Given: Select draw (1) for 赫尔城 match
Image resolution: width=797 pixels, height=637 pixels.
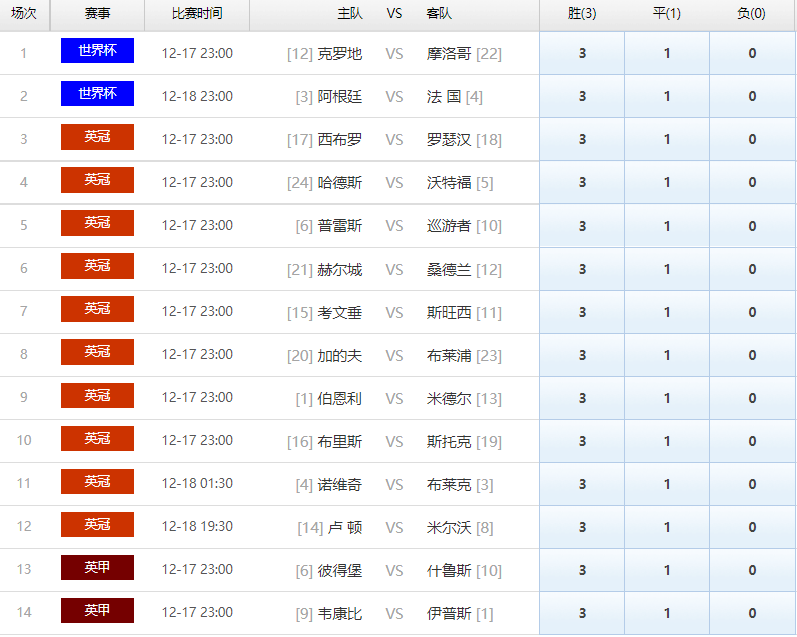Looking at the screenshot, I should pyautogui.click(x=667, y=269).
